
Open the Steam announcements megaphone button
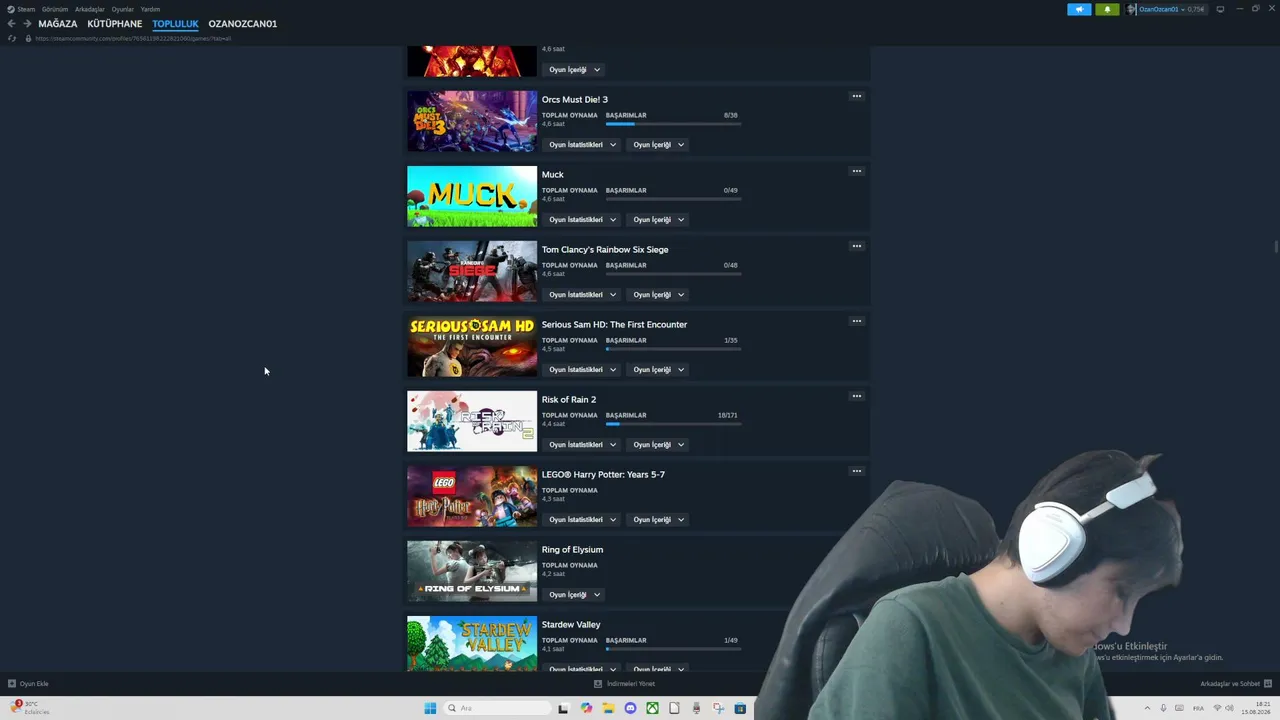tap(1079, 9)
